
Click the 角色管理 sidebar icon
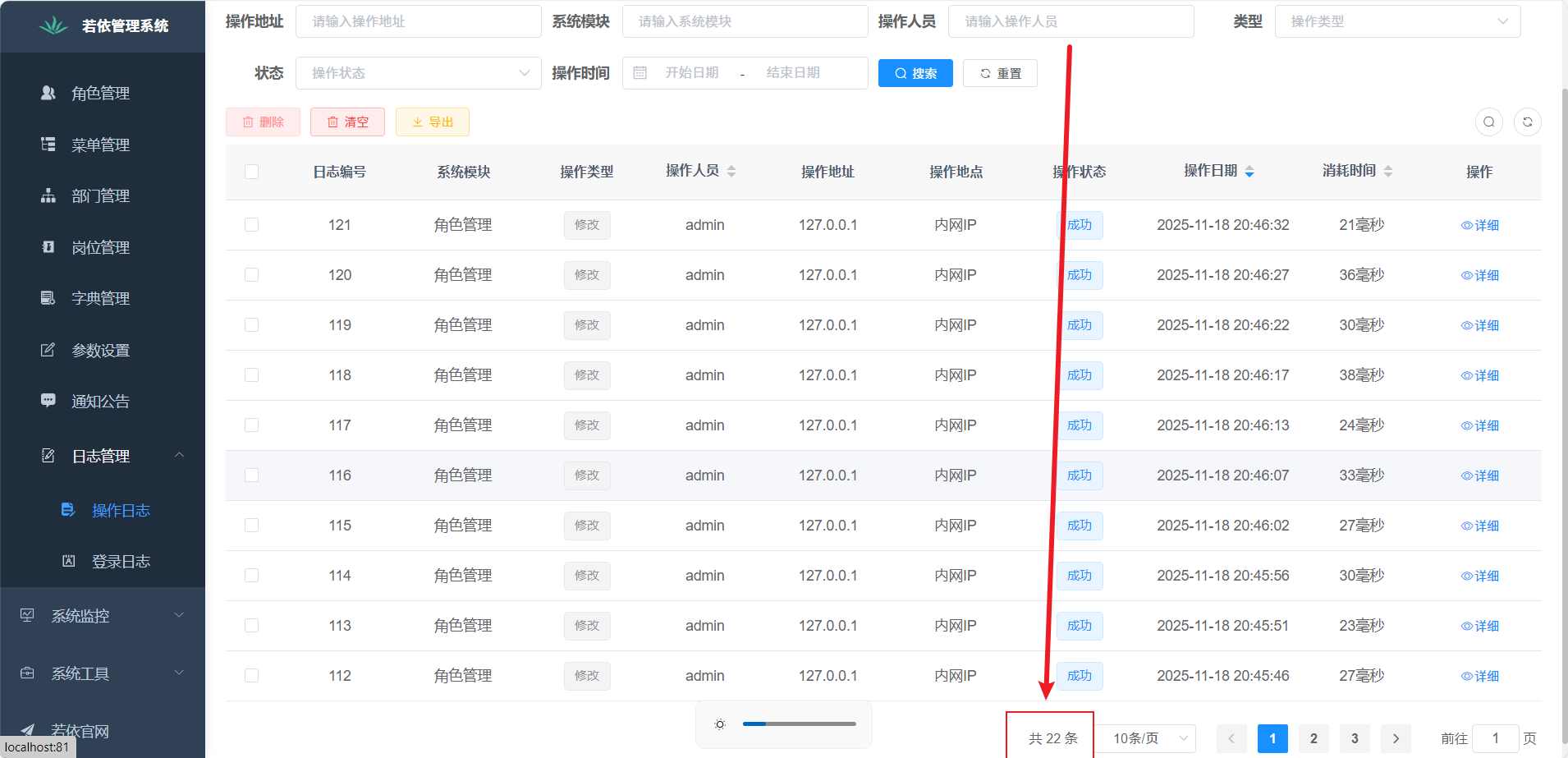pyautogui.click(x=48, y=93)
